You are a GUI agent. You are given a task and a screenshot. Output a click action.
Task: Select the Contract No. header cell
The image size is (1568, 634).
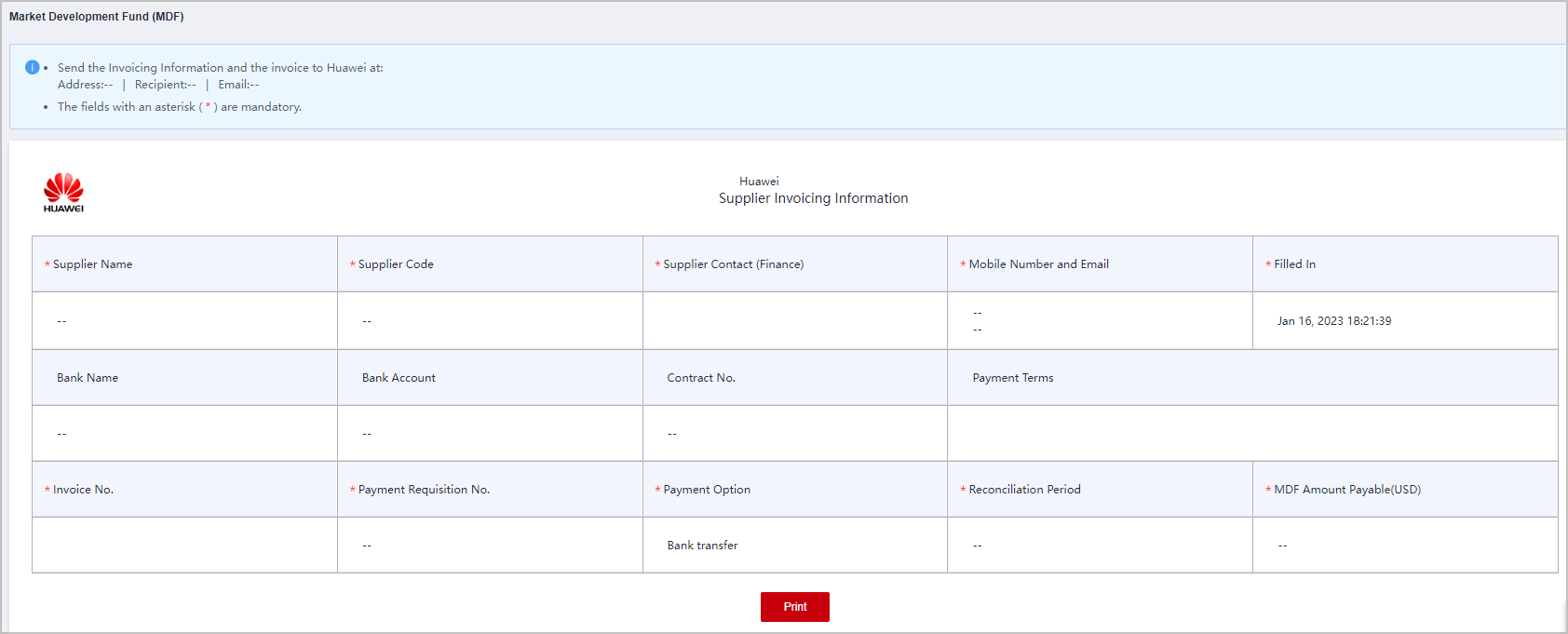[x=701, y=378]
